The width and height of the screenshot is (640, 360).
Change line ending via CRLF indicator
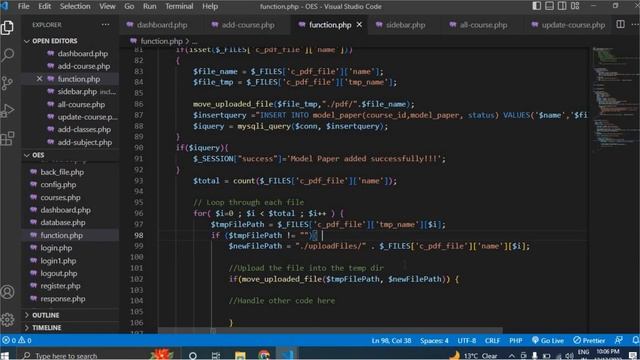pos(492,340)
